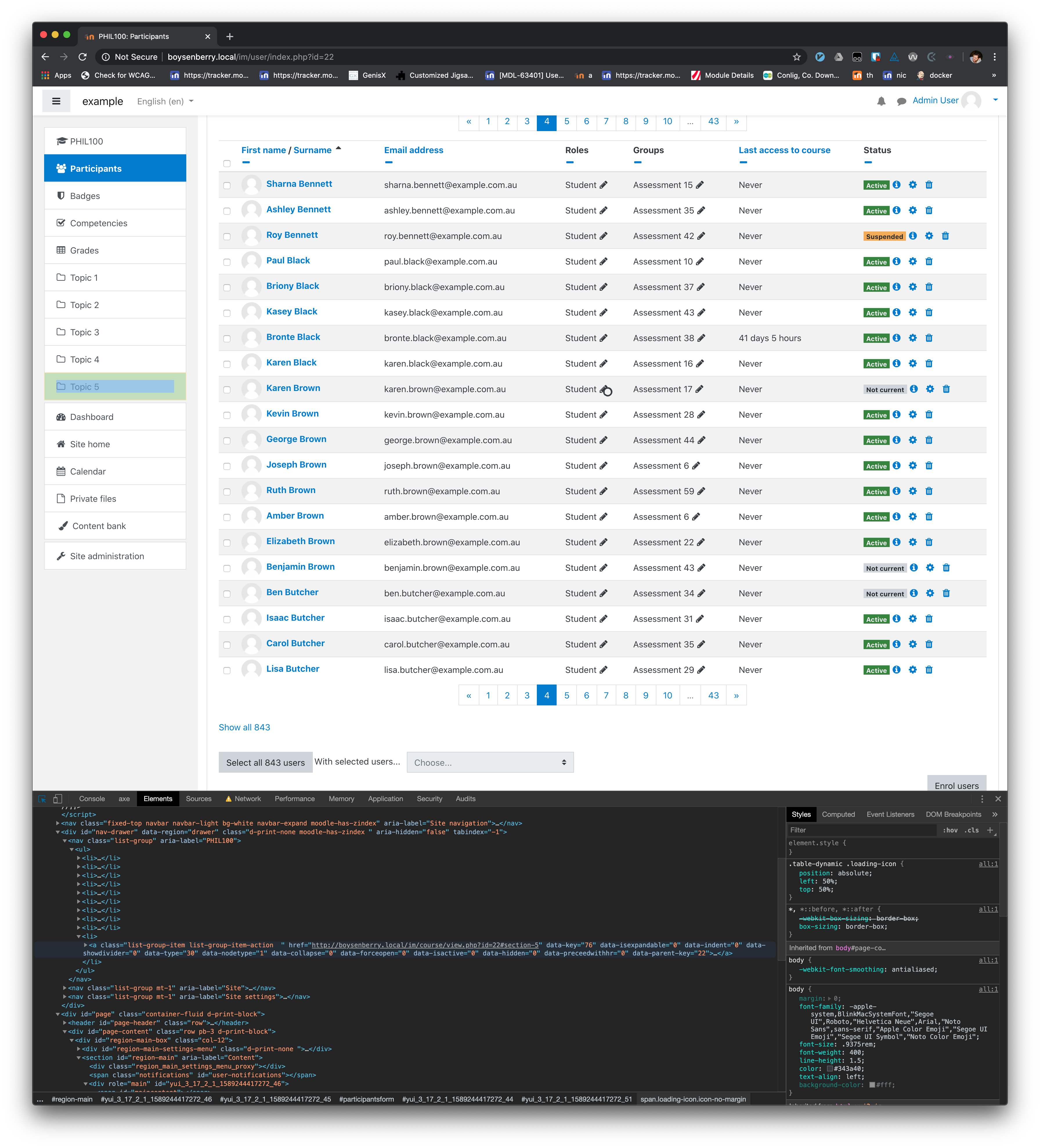Image resolution: width=1040 pixels, height=1148 pixels.
Task: Switch to the DevTools Sources tab
Action: click(x=199, y=799)
